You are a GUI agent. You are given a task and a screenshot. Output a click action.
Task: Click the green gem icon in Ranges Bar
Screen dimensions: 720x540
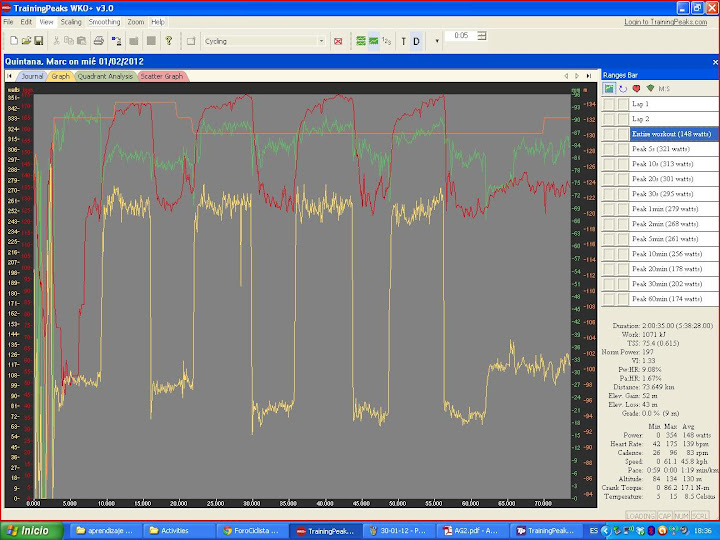point(650,88)
